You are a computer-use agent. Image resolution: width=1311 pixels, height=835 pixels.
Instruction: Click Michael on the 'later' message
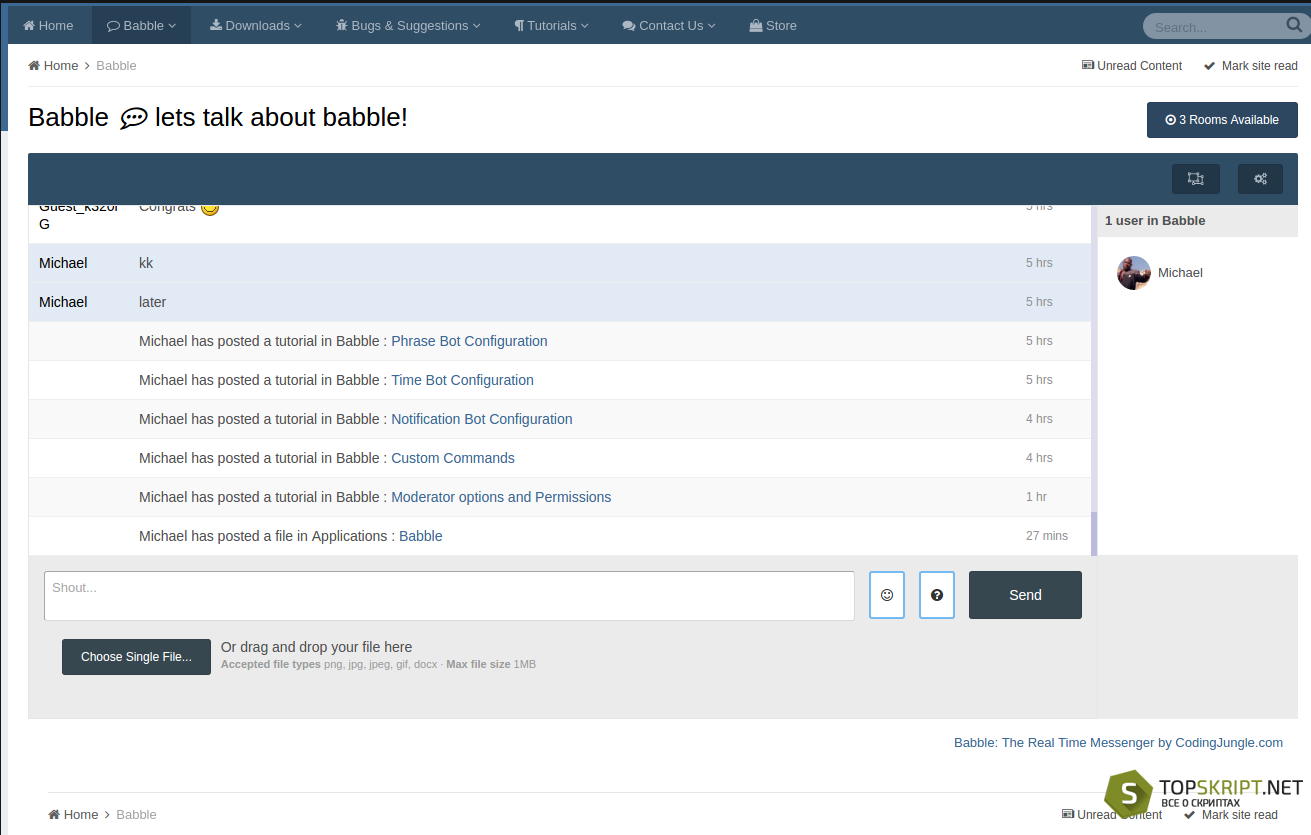pyautogui.click(x=63, y=302)
